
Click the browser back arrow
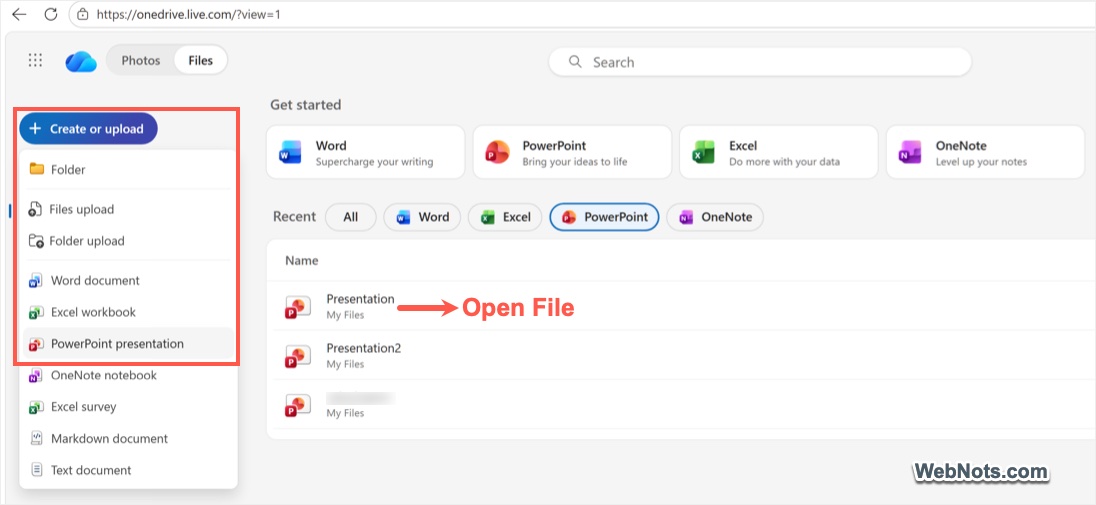tap(19, 14)
